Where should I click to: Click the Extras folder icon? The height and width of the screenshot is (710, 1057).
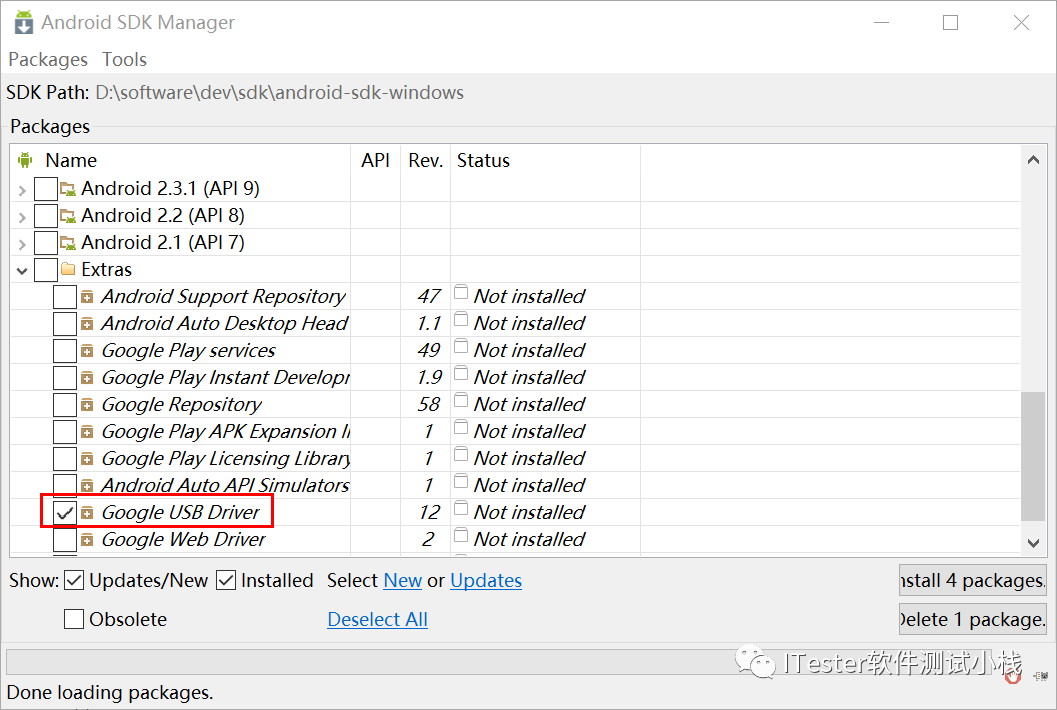pyautogui.click(x=68, y=270)
